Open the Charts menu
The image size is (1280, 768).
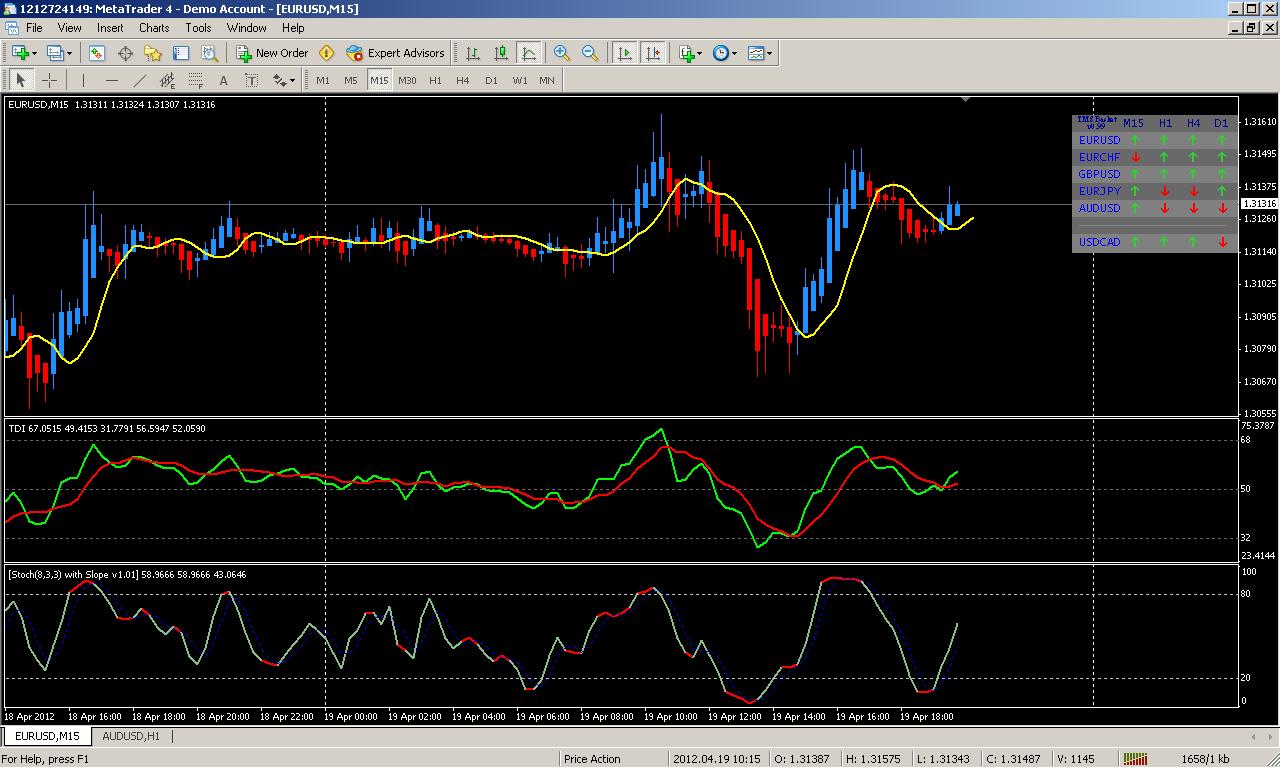click(x=154, y=28)
